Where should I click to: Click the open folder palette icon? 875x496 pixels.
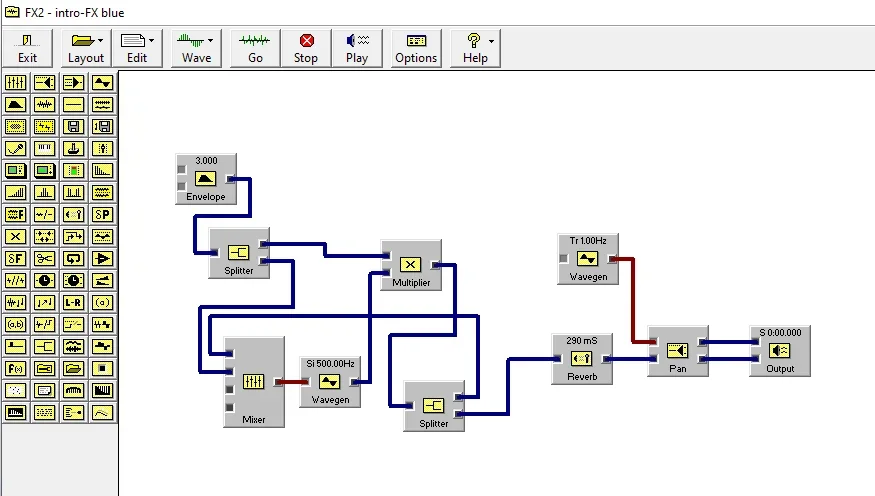(x=74, y=368)
